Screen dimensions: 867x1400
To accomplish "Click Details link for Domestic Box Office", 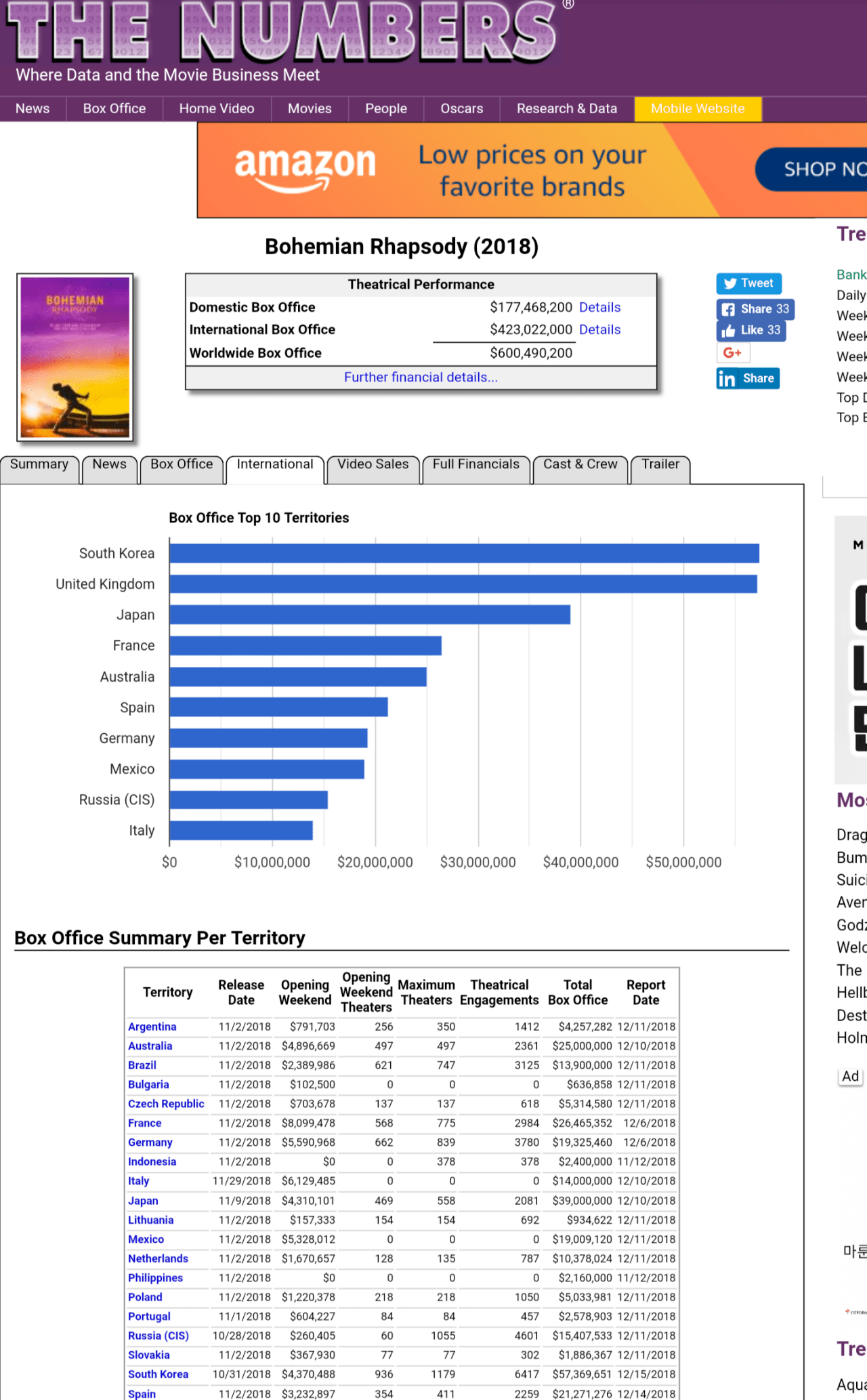I will (x=599, y=307).
